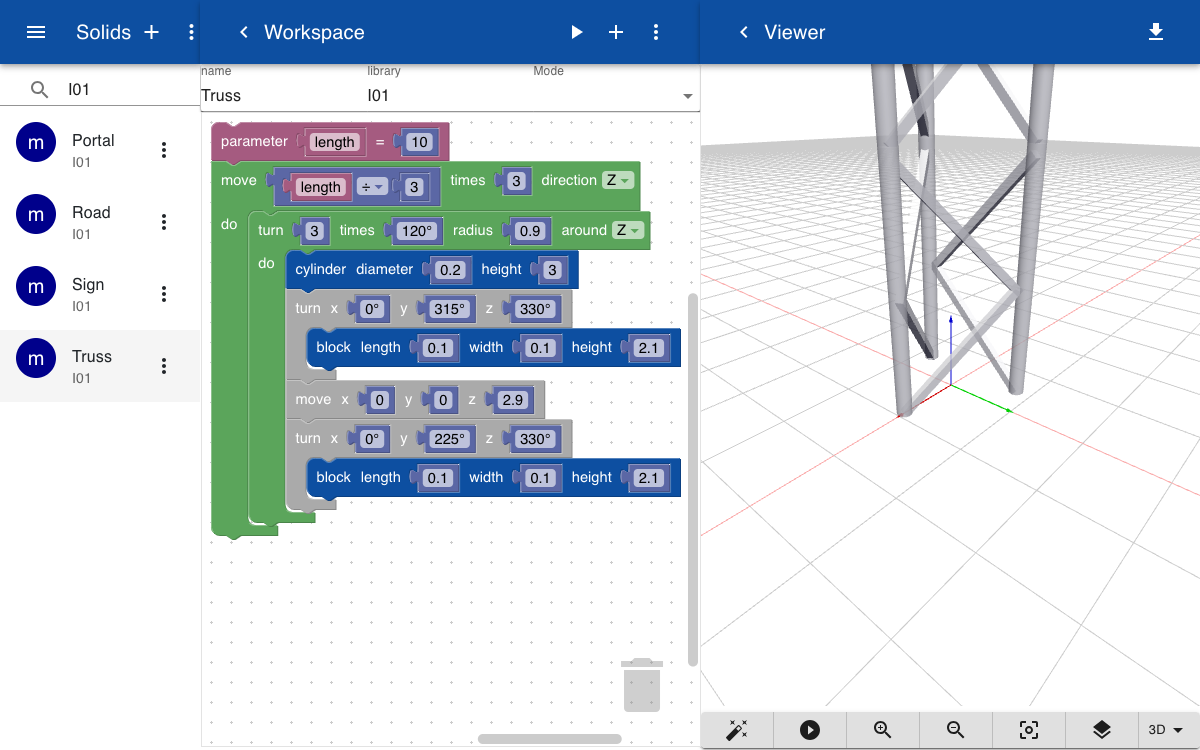Open Road item options menu
The image size is (1200, 750).
[x=164, y=222]
